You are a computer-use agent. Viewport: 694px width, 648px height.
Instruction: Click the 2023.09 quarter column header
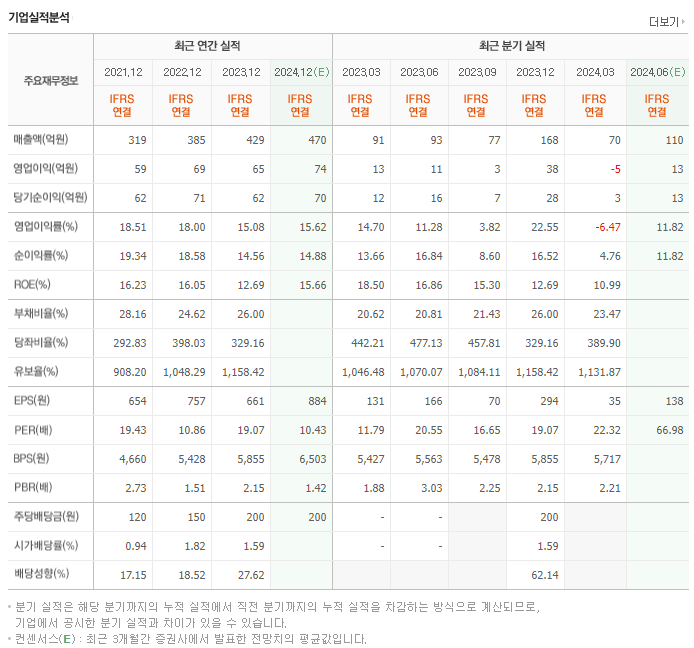477,72
